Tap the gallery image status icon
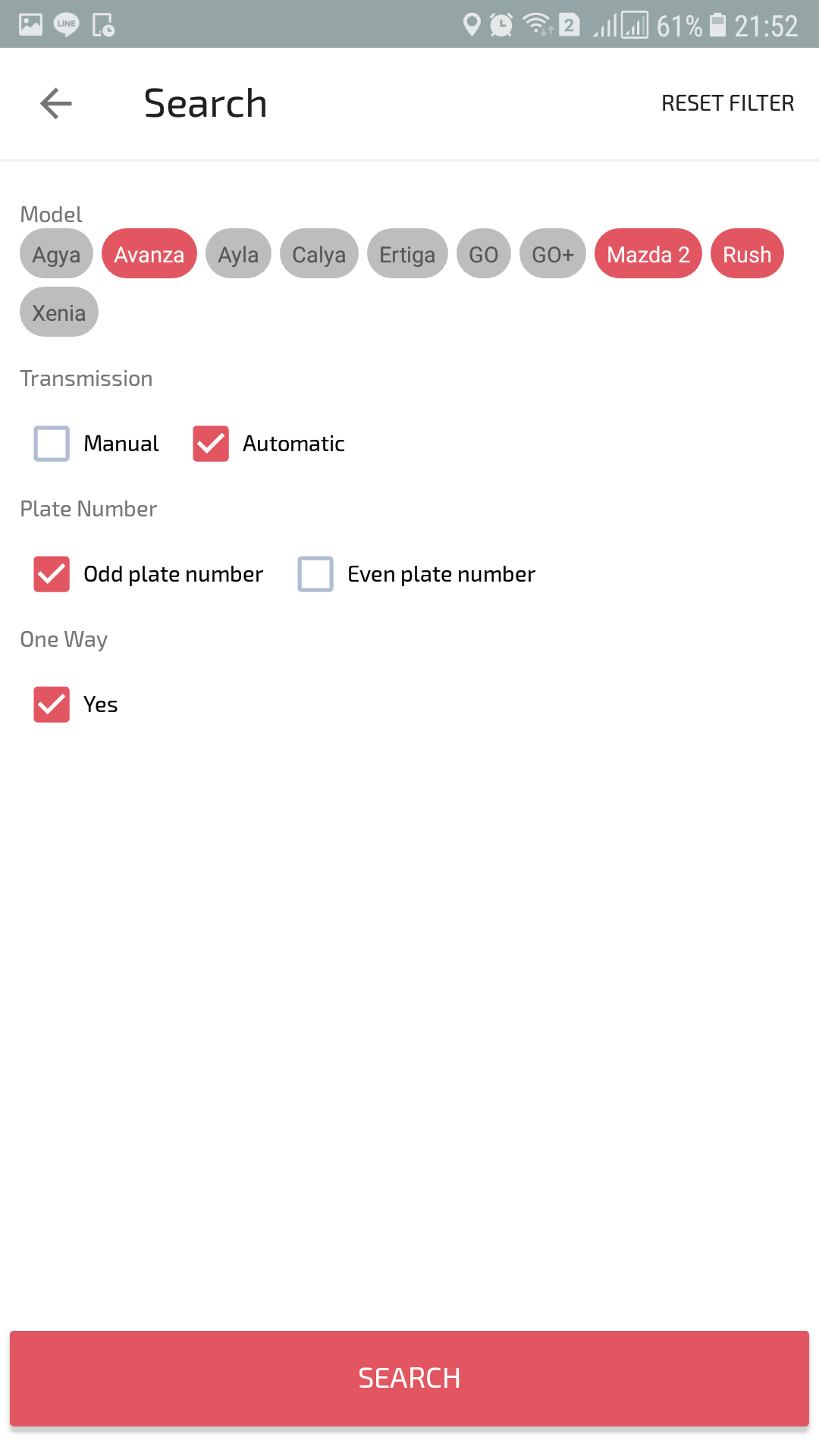Image resolution: width=819 pixels, height=1456 pixels. [x=30, y=25]
